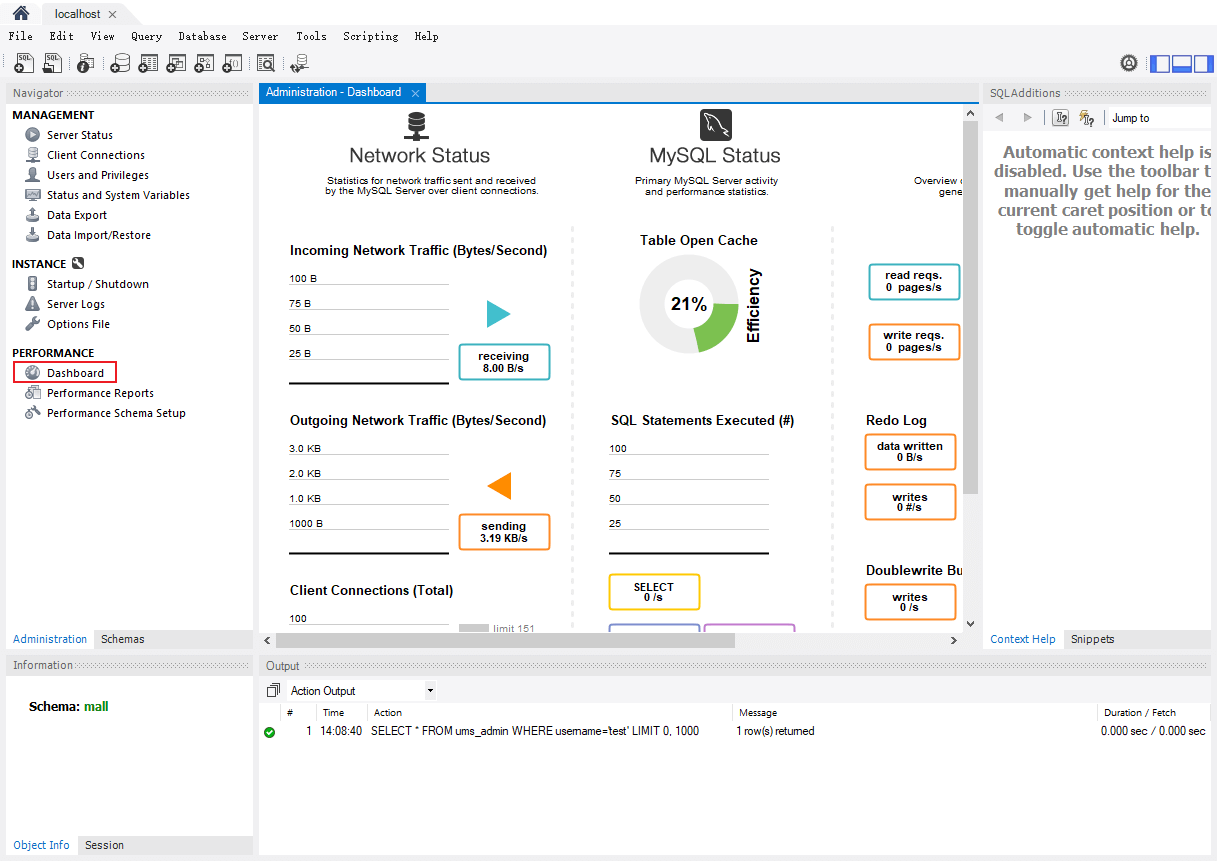Click the Table Open Cache efficiency gauge
Image resolution: width=1217 pixels, height=861 pixels.
coord(689,304)
